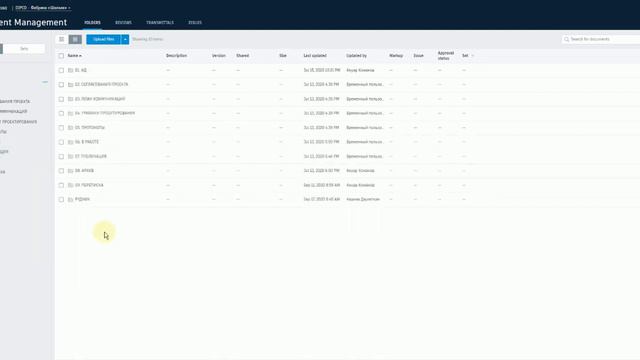Viewport: 640px width, 360px height.
Task: Open folder 08 АРХИВ by name
Action: pos(84,171)
